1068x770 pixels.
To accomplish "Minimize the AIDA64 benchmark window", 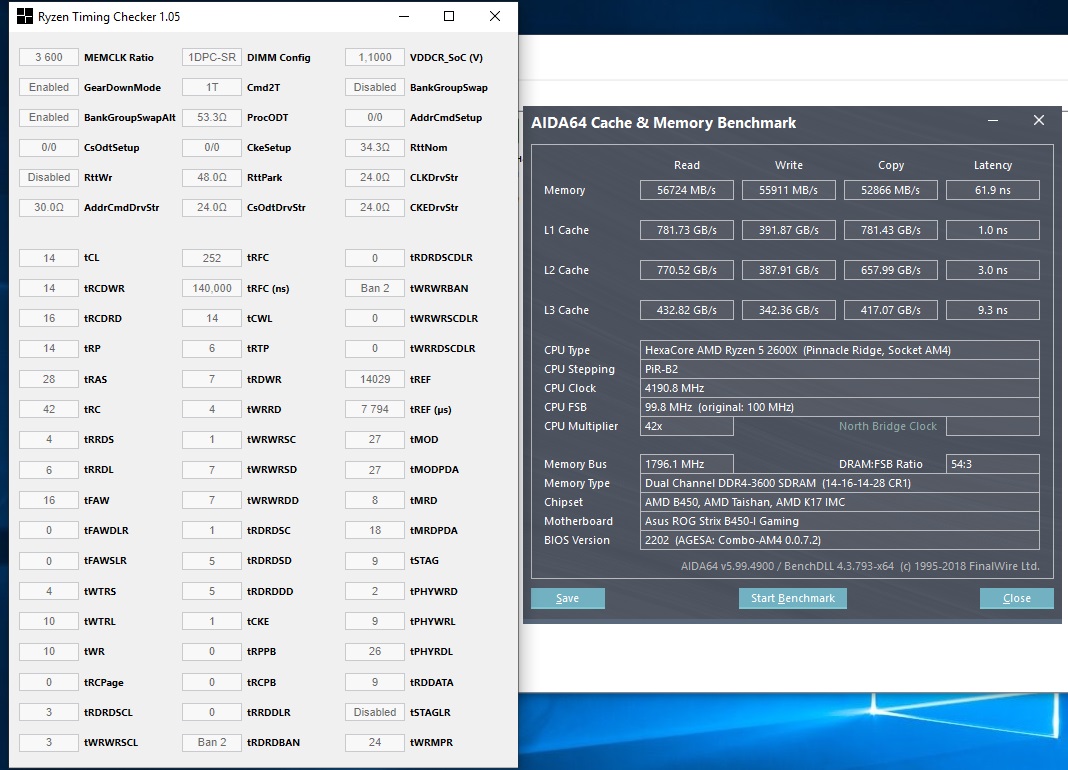I will click(993, 121).
